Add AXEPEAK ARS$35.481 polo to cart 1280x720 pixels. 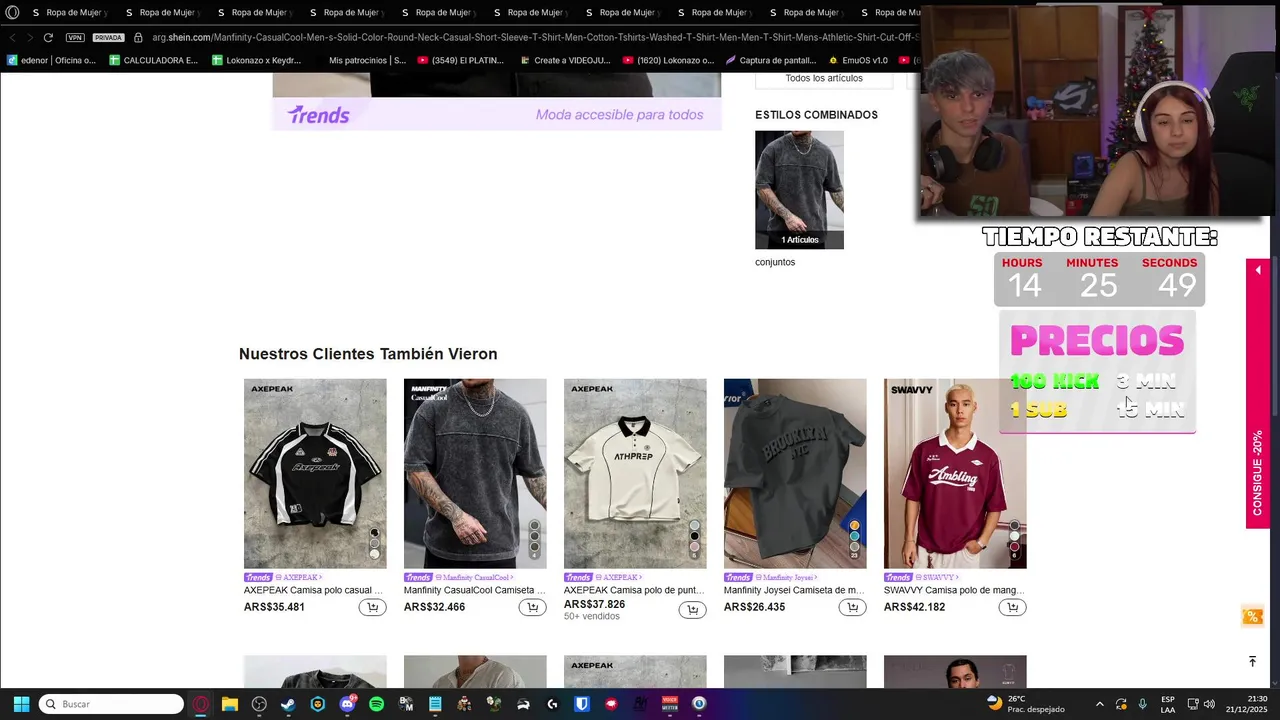click(x=372, y=607)
